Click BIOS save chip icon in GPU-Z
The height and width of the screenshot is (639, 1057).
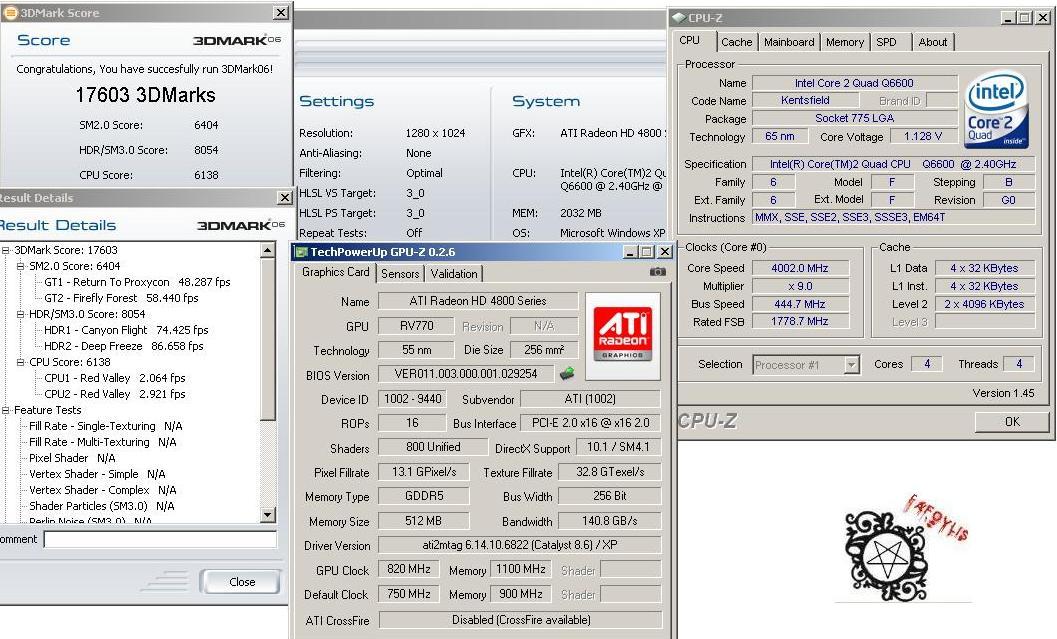click(567, 373)
